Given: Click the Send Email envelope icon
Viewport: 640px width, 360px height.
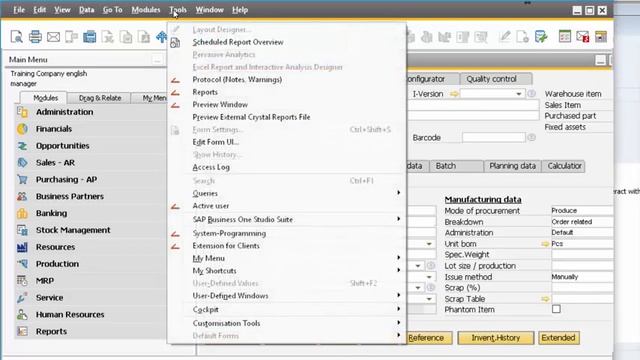Looking at the screenshot, I should point(53,37).
